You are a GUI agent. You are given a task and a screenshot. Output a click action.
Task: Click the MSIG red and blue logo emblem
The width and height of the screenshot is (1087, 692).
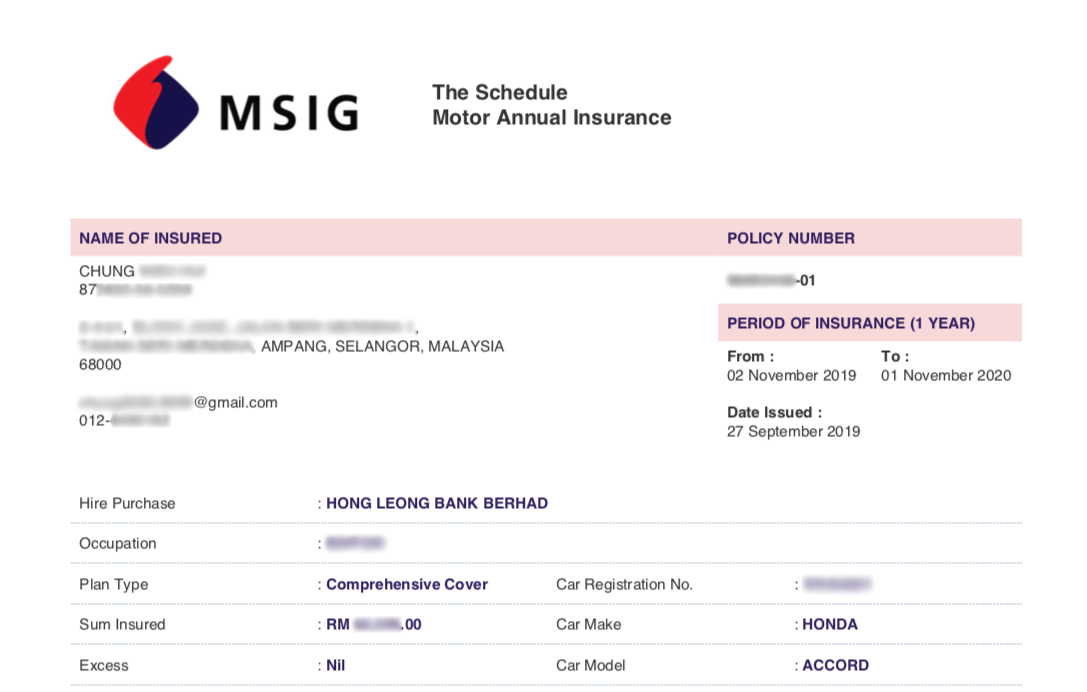point(156,103)
